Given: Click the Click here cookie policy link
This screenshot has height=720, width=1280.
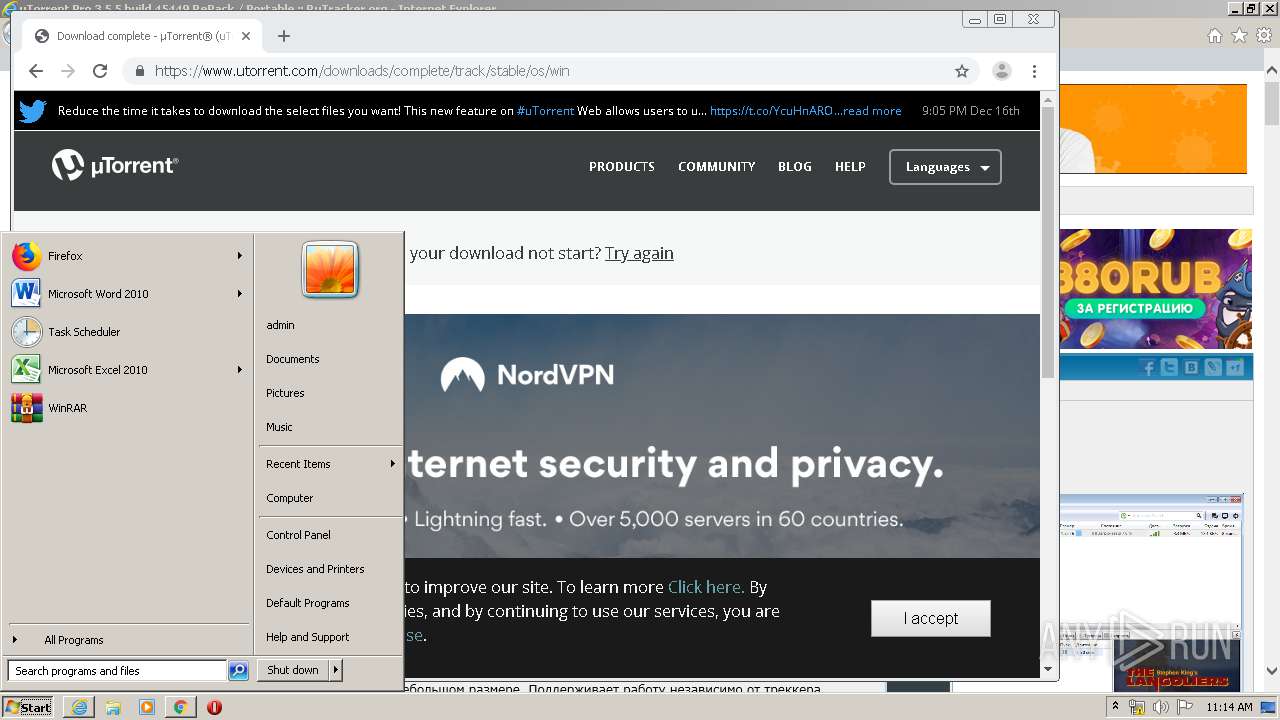Looking at the screenshot, I should coord(705,587).
